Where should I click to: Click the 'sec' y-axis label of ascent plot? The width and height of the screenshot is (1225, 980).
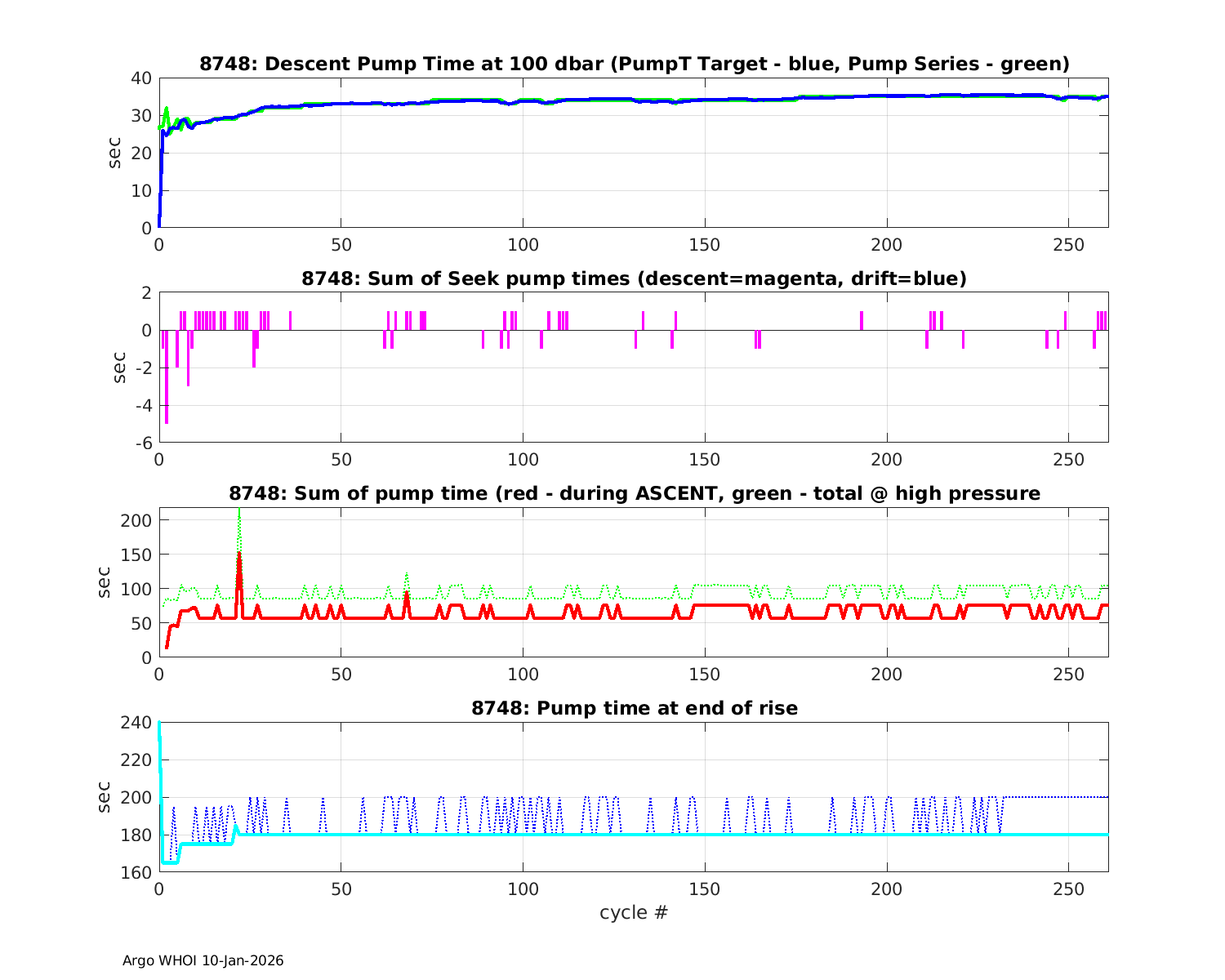click(x=104, y=582)
